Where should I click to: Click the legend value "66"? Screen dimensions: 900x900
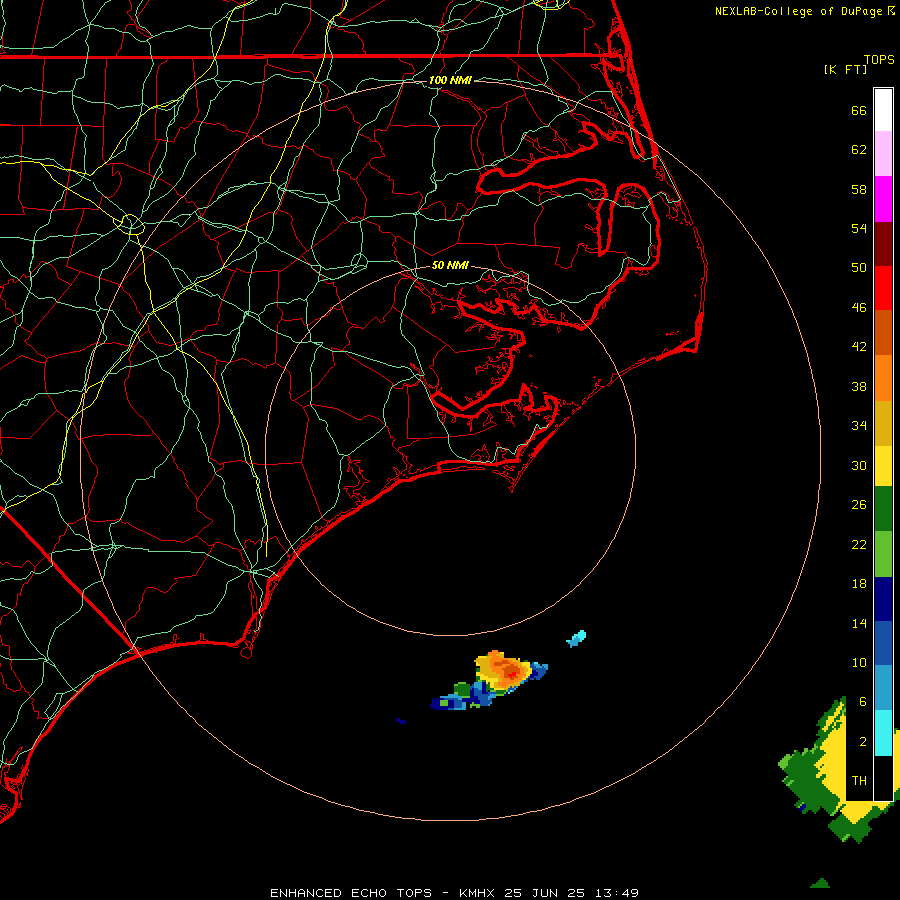click(x=859, y=110)
